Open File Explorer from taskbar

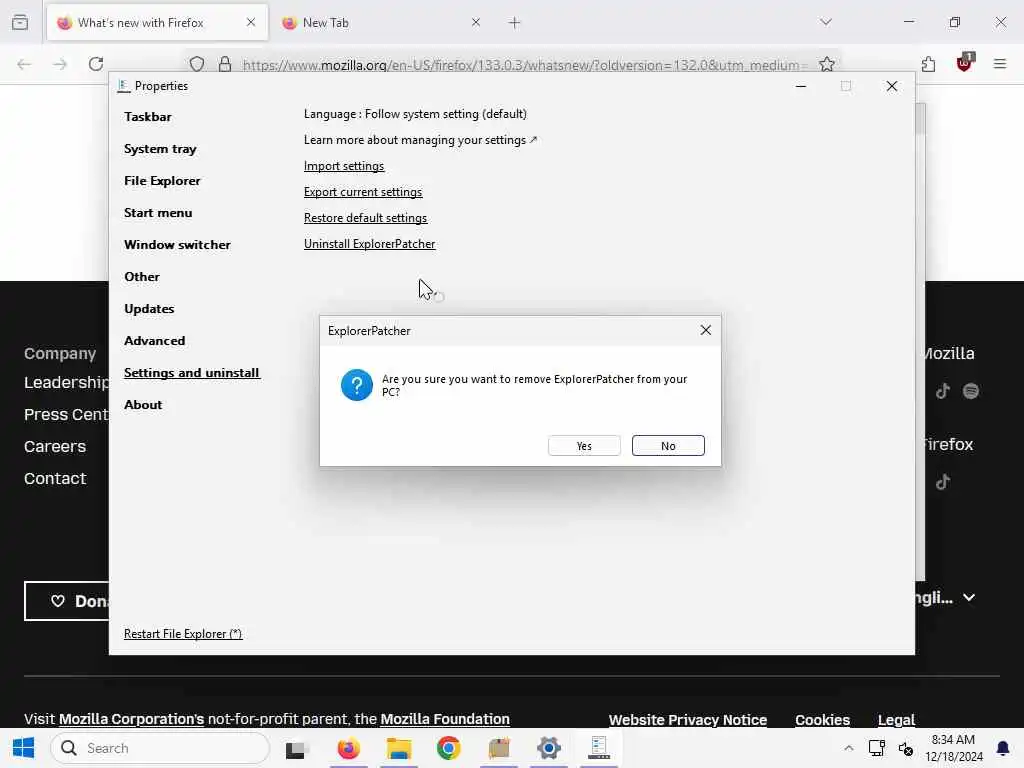point(398,748)
